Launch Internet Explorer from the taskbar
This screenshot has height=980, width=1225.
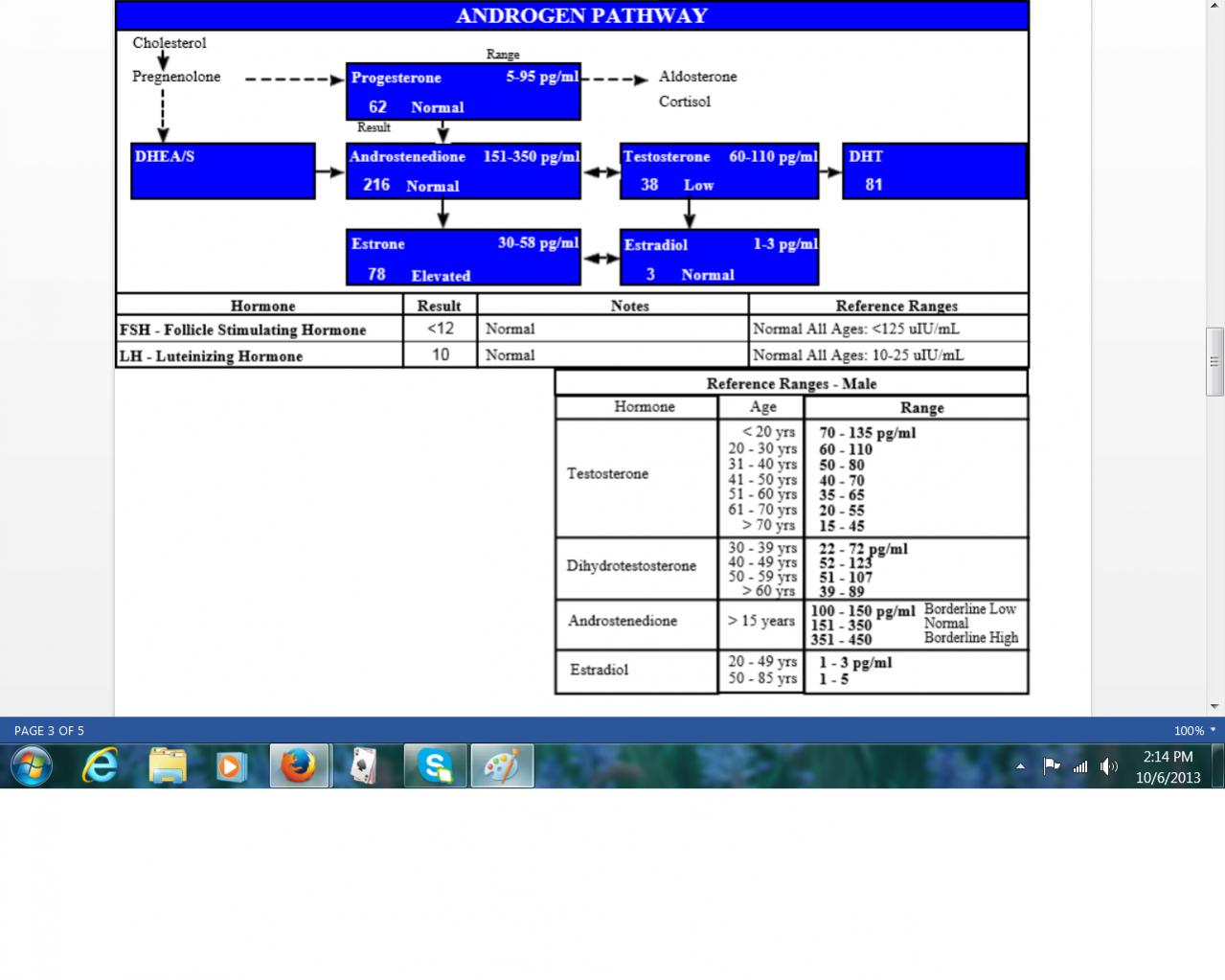point(100,765)
